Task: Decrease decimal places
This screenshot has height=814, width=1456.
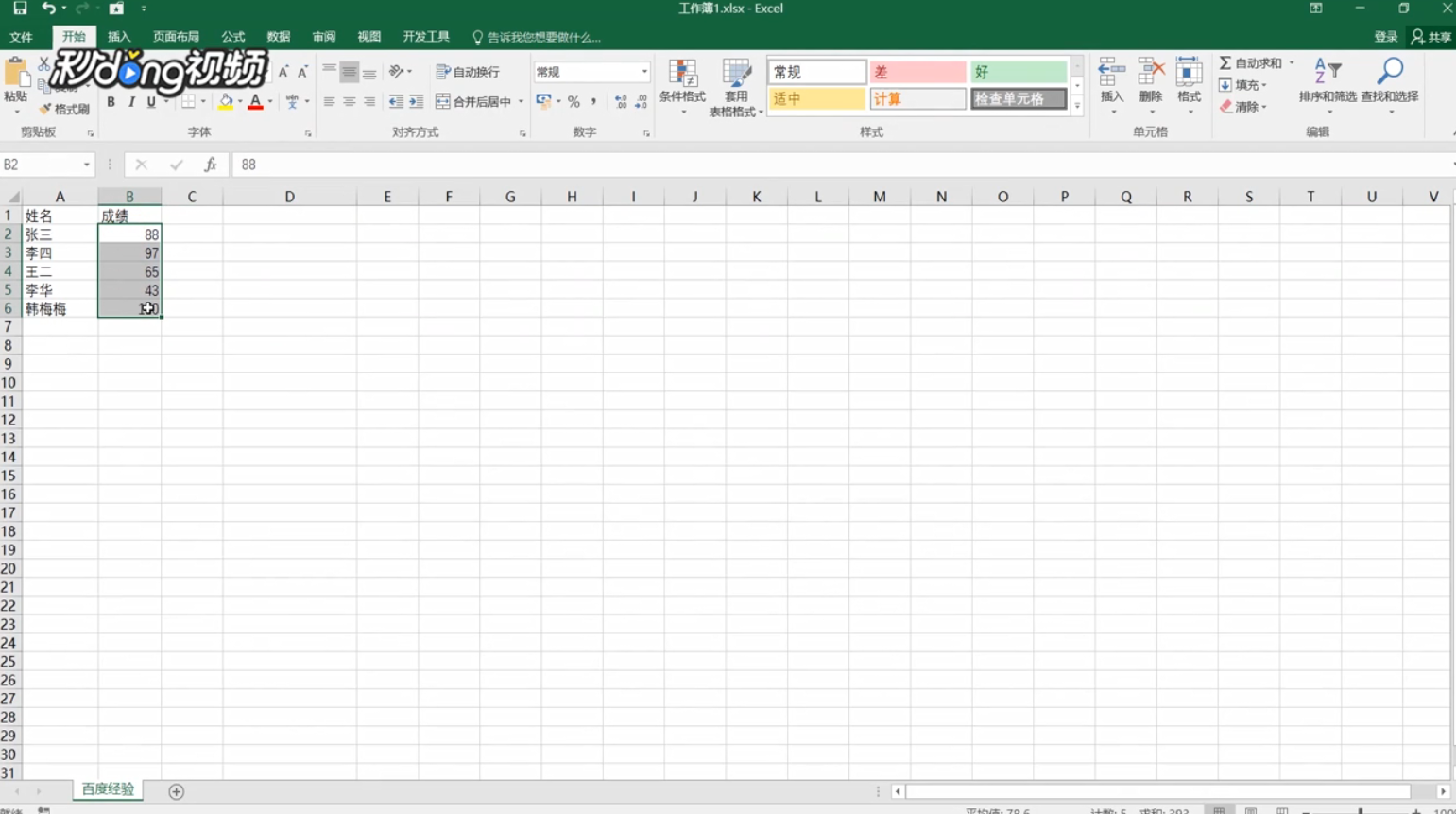Action: [x=641, y=102]
